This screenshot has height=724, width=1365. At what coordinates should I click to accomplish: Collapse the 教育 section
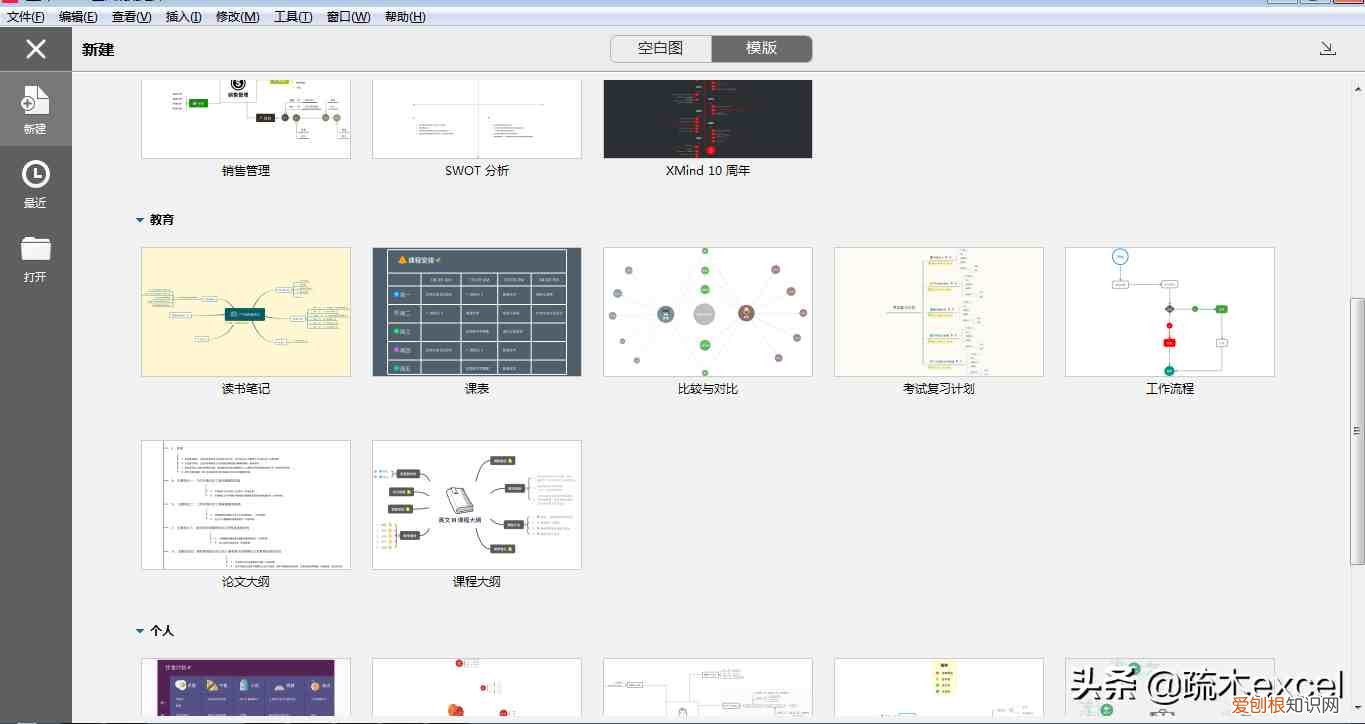tap(140, 220)
